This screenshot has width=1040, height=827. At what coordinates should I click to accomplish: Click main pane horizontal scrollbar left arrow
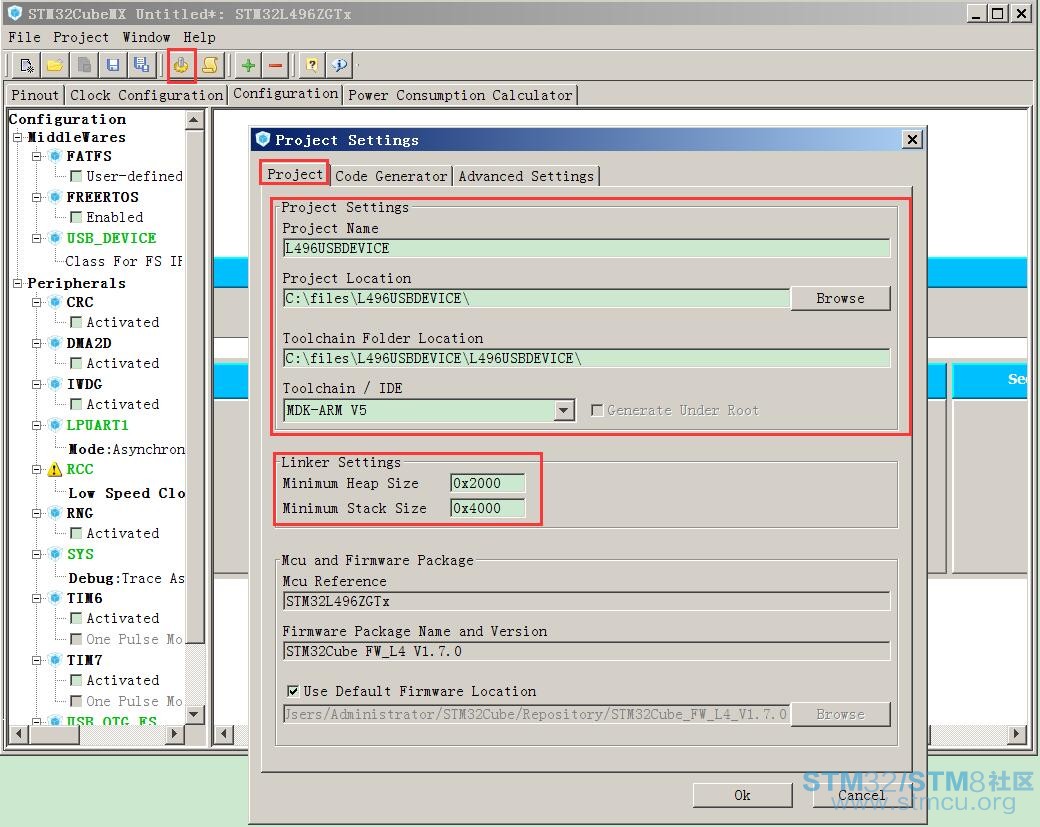pyautogui.click(x=224, y=733)
